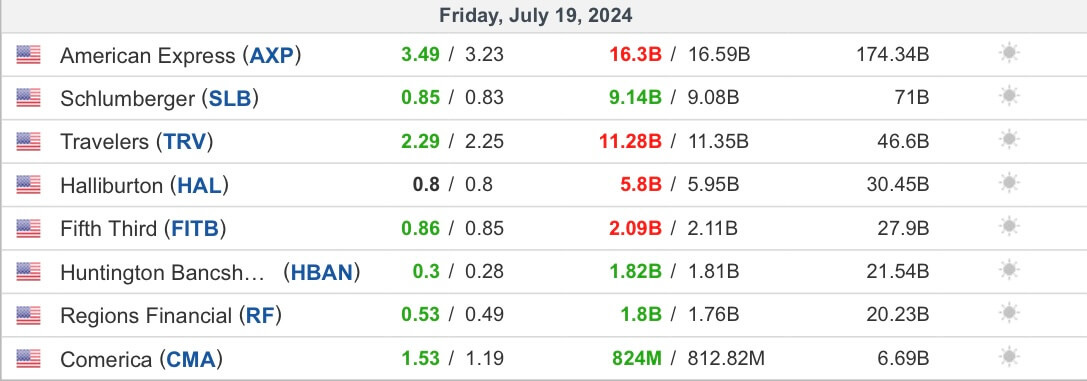This screenshot has width=1087, height=381.
Task: Select Travelers revenue 11.28B
Action: pos(631,141)
